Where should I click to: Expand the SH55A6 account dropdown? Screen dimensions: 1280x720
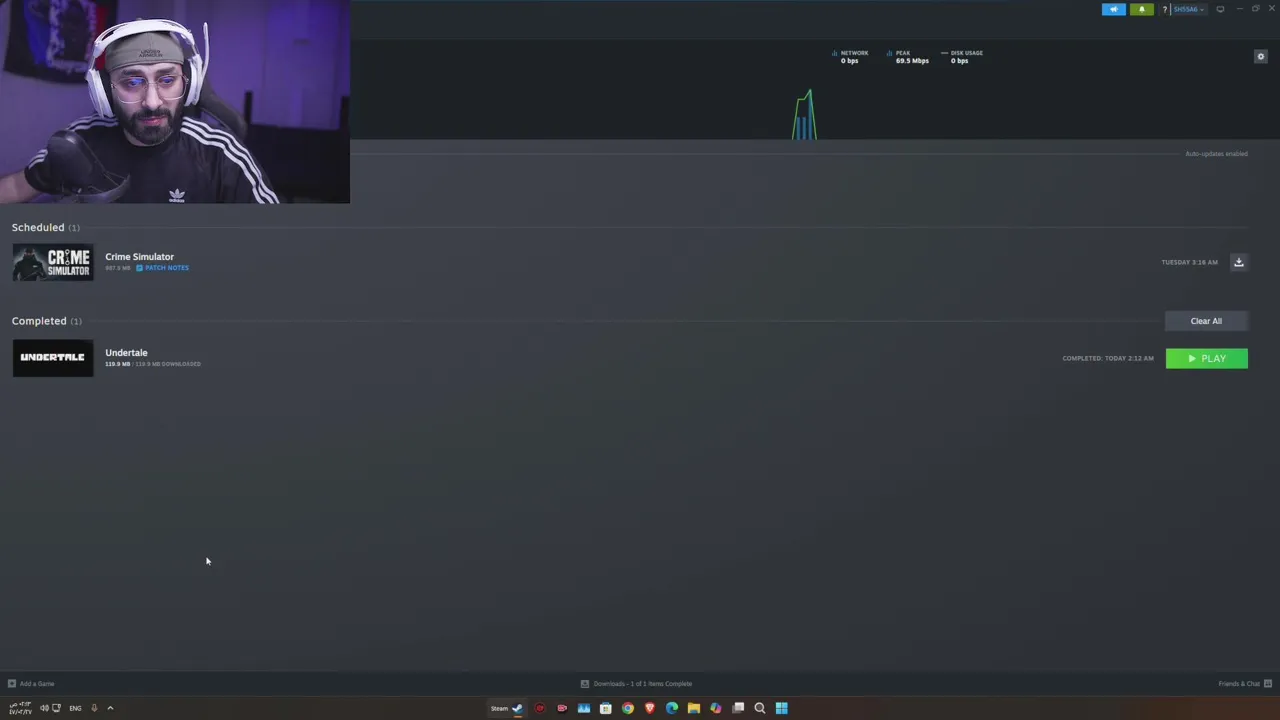(x=1188, y=9)
